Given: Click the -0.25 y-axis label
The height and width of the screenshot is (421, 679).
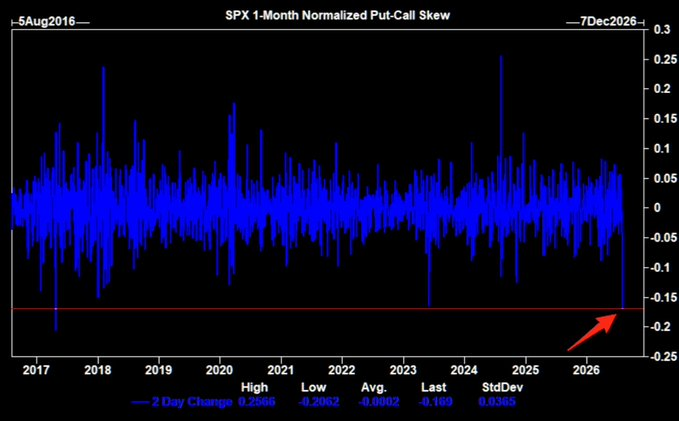Looking at the screenshot, I should pyautogui.click(x=664, y=356).
